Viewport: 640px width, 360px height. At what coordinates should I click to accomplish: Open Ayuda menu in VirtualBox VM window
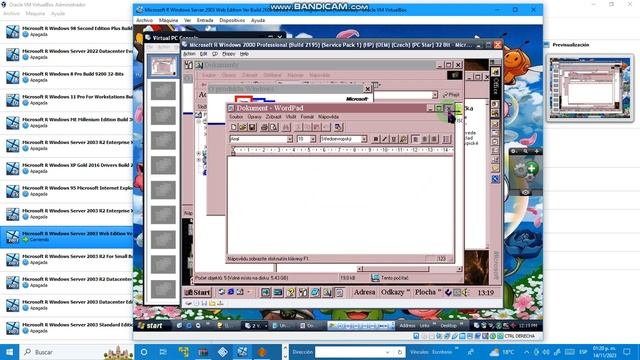(258, 20)
